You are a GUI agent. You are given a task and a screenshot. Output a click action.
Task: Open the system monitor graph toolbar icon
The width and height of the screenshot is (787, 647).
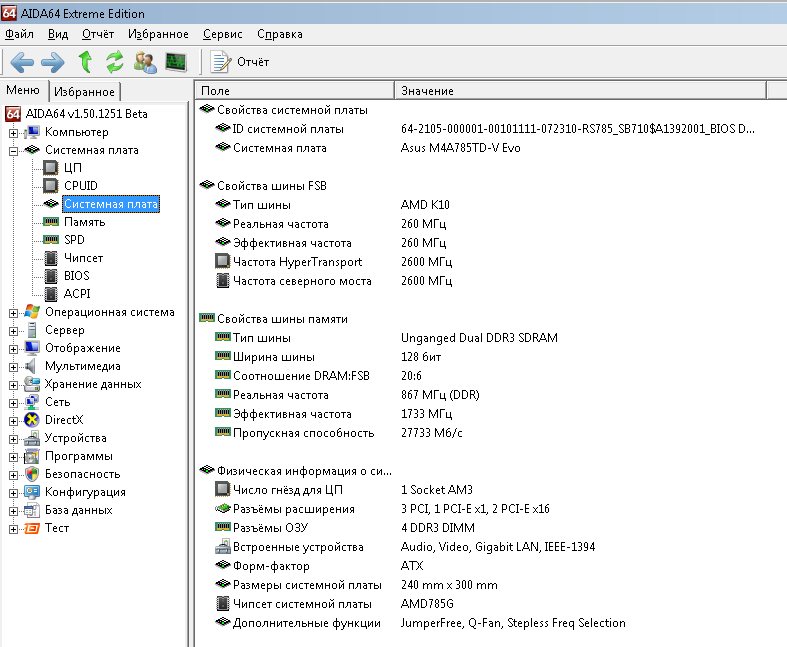(176, 62)
